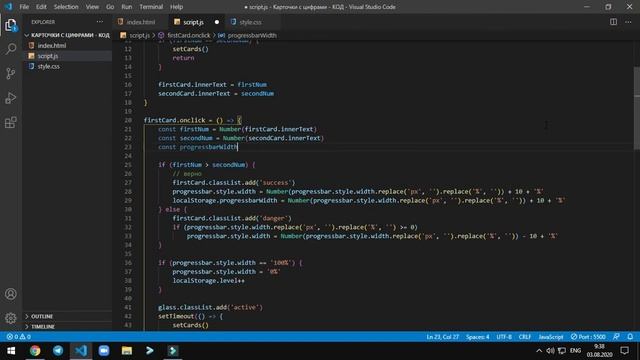
Task: Open Windows Action Center notifications
Action: tap(624, 351)
